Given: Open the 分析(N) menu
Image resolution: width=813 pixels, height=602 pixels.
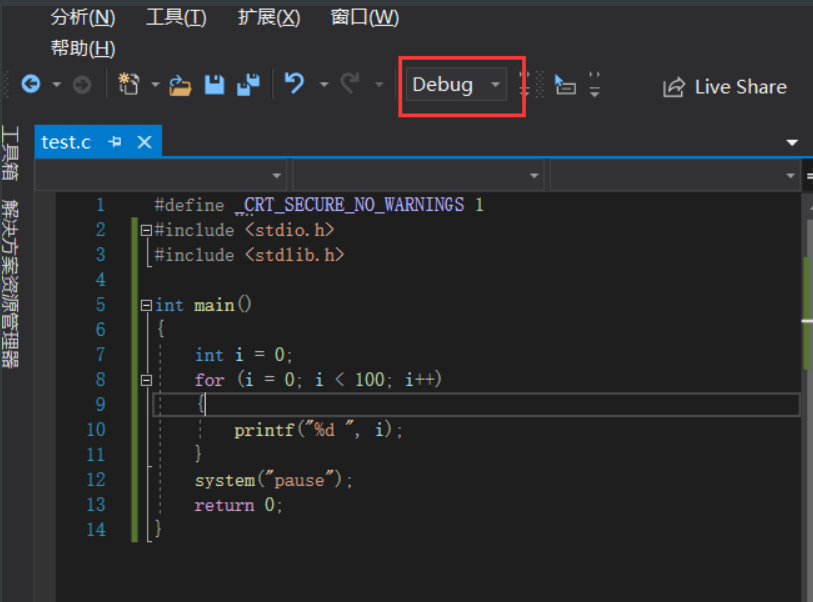Looking at the screenshot, I should coord(83,18).
